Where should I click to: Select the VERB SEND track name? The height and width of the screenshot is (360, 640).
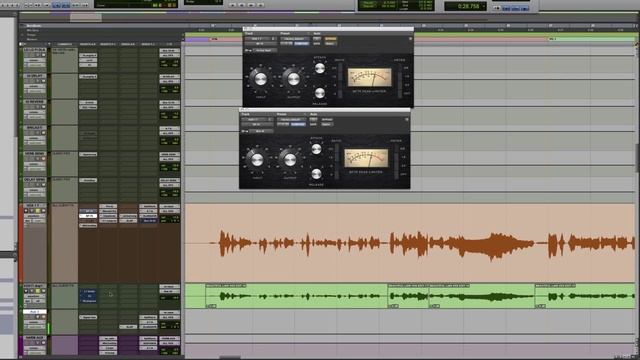35,153
